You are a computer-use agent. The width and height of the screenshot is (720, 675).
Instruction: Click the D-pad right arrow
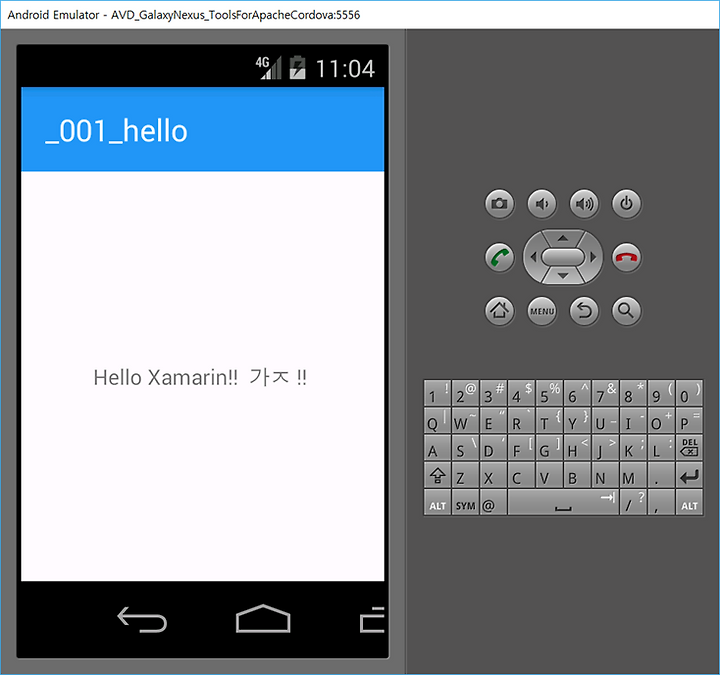593,257
